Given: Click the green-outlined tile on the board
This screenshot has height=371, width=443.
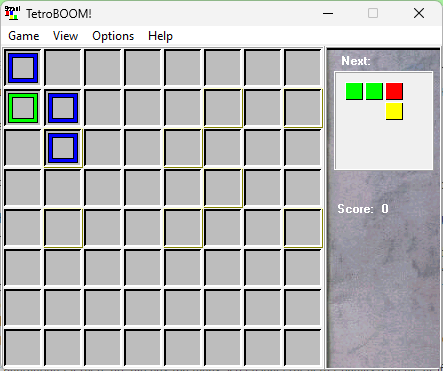Looking at the screenshot, I should tap(23, 108).
